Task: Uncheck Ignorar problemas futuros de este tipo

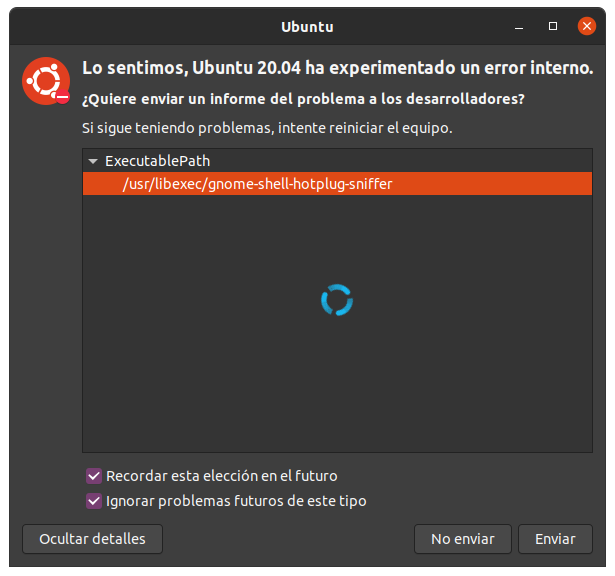Action: [94, 501]
